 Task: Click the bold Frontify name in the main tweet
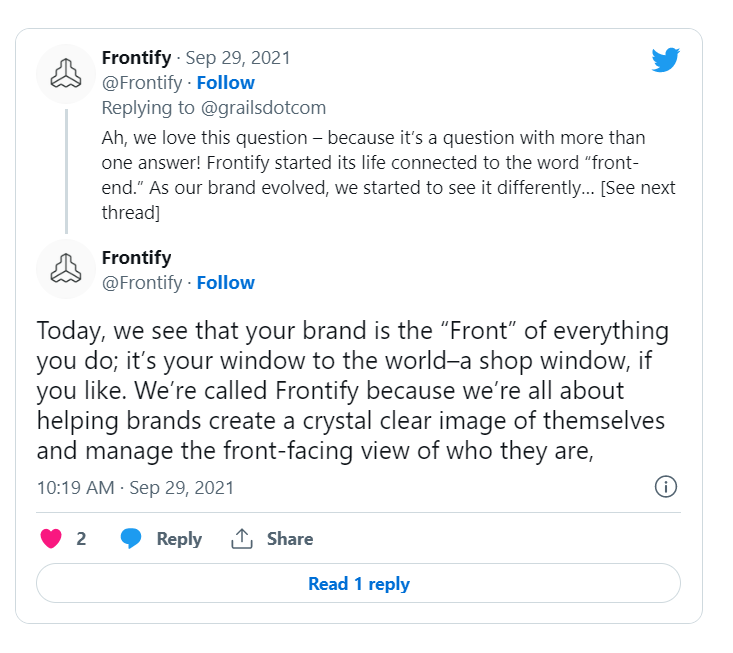136,258
